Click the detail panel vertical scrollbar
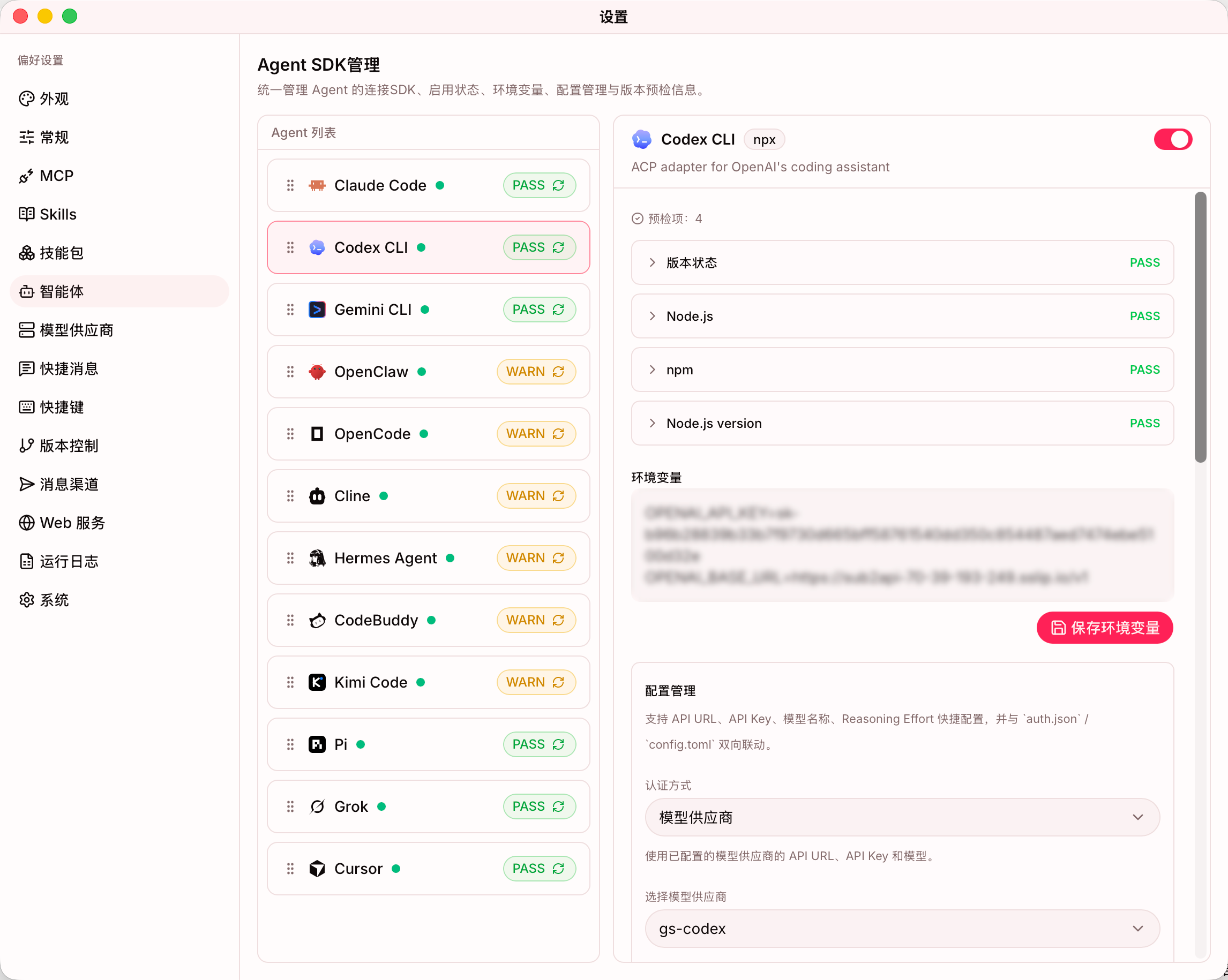1228x980 pixels. click(1200, 327)
